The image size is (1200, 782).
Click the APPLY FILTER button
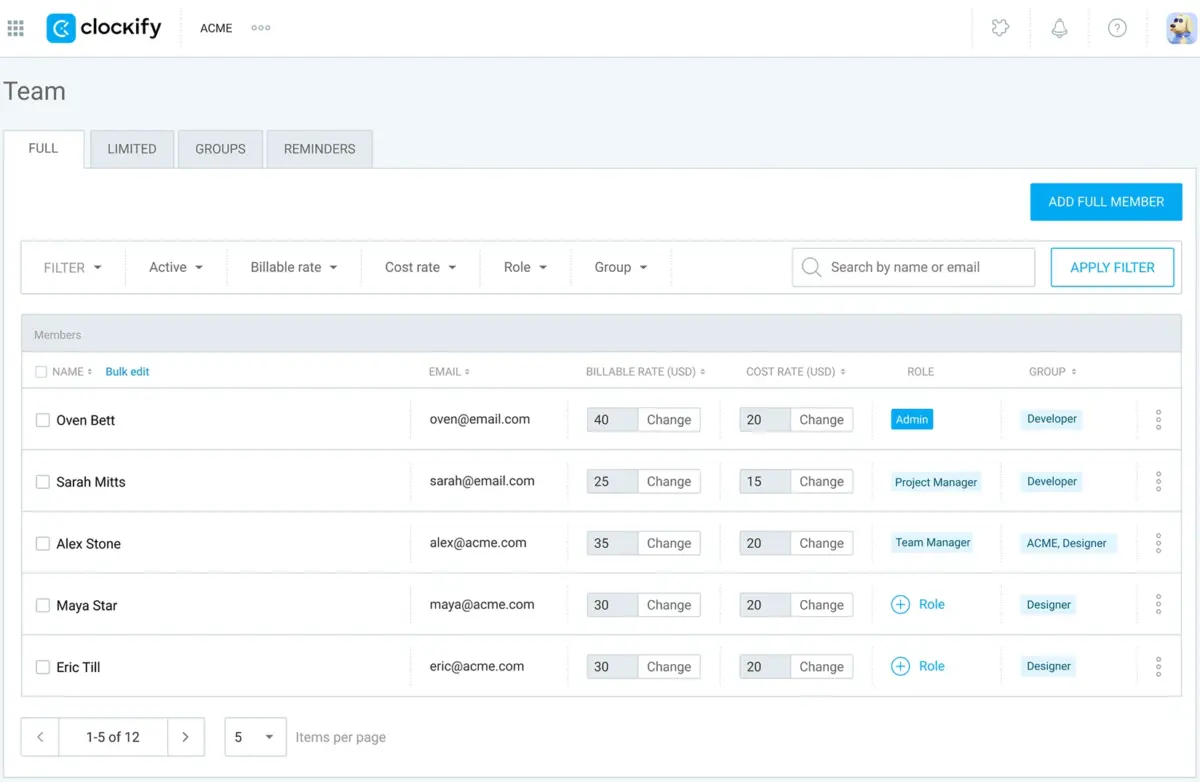click(1112, 267)
